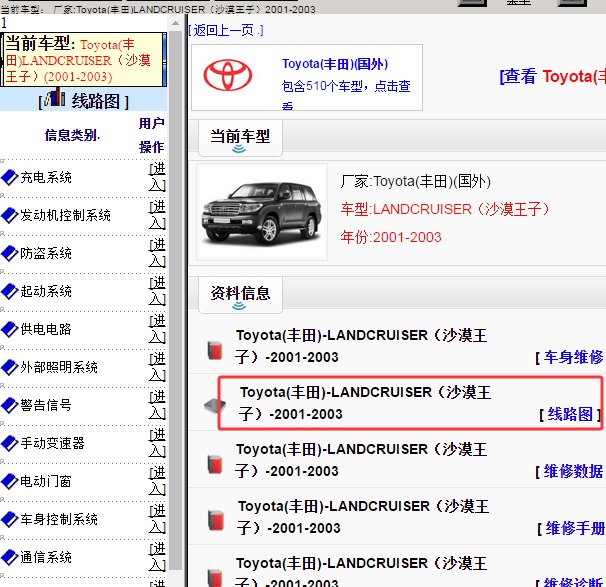Viewport: 606px width, 587px height.
Task: Click the blue book icon beside 警告信号
Action: tap(10, 405)
